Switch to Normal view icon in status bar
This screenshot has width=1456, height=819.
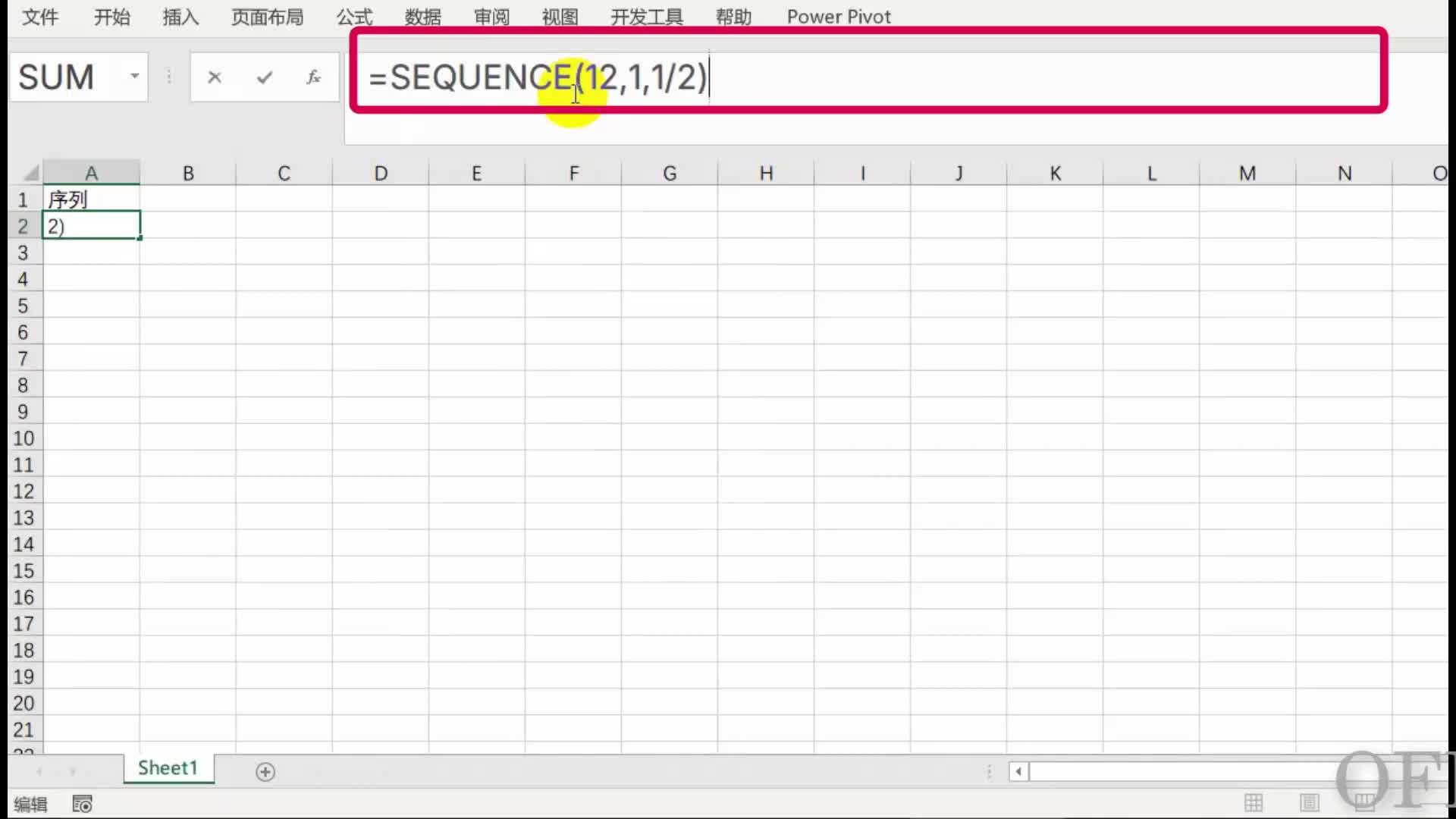(x=1254, y=802)
